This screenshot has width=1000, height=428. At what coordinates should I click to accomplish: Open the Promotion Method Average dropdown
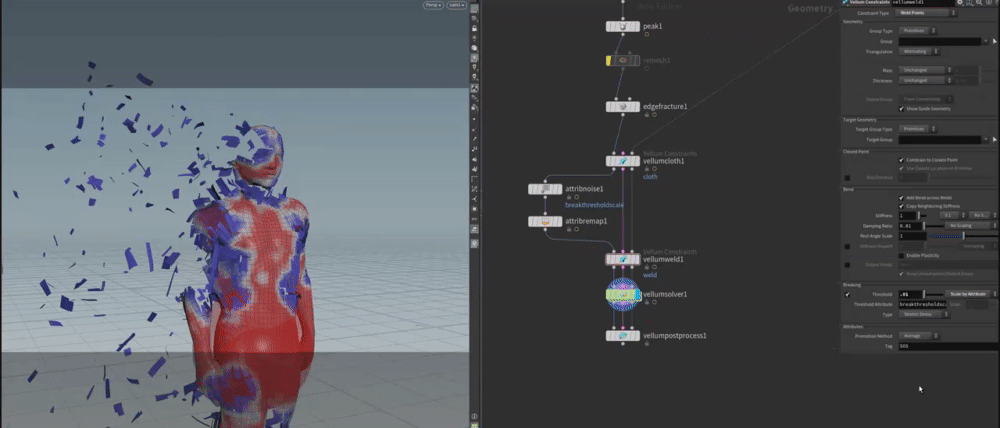pyautogui.click(x=919, y=336)
